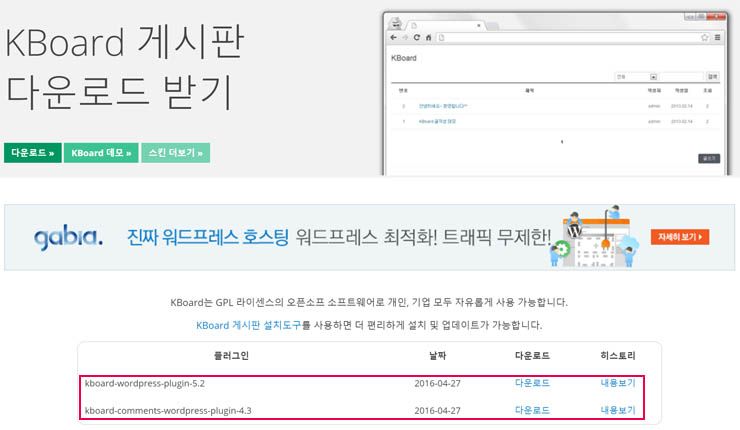This screenshot has width=740, height=430.
Task: Open the KBoard 데모 » button
Action: tap(100, 153)
